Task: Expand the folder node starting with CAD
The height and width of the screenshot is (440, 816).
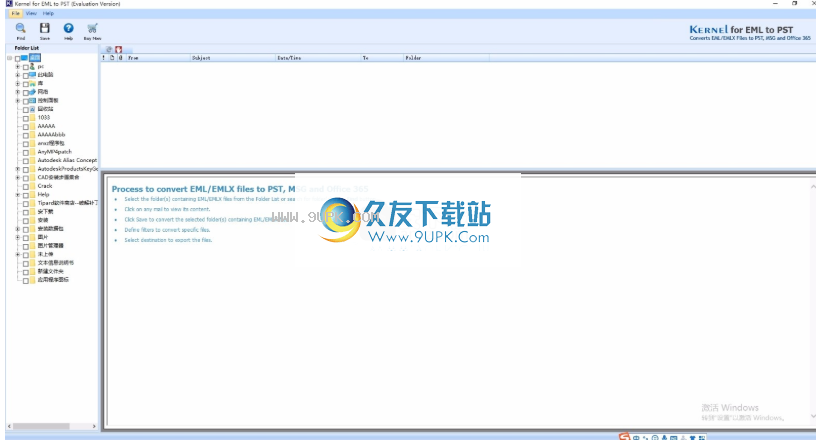Action: pyautogui.click(x=18, y=178)
